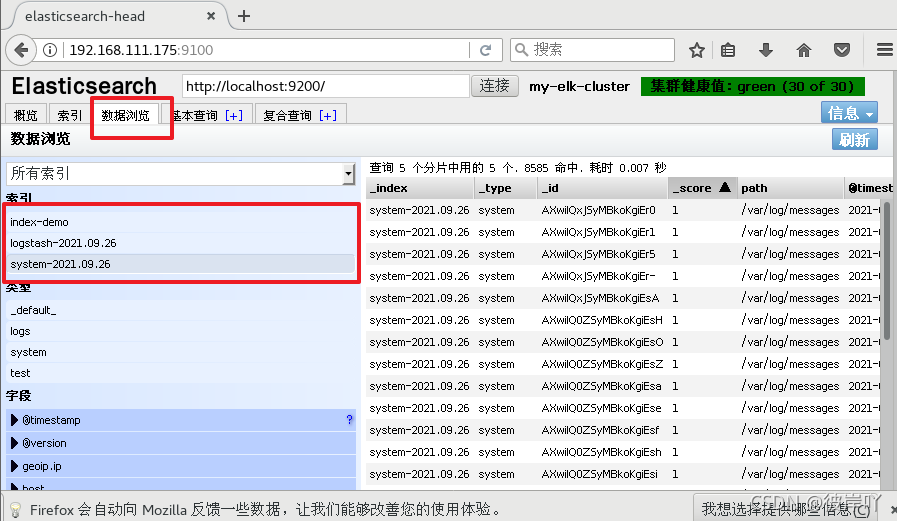Select the _default_ type

point(181,310)
